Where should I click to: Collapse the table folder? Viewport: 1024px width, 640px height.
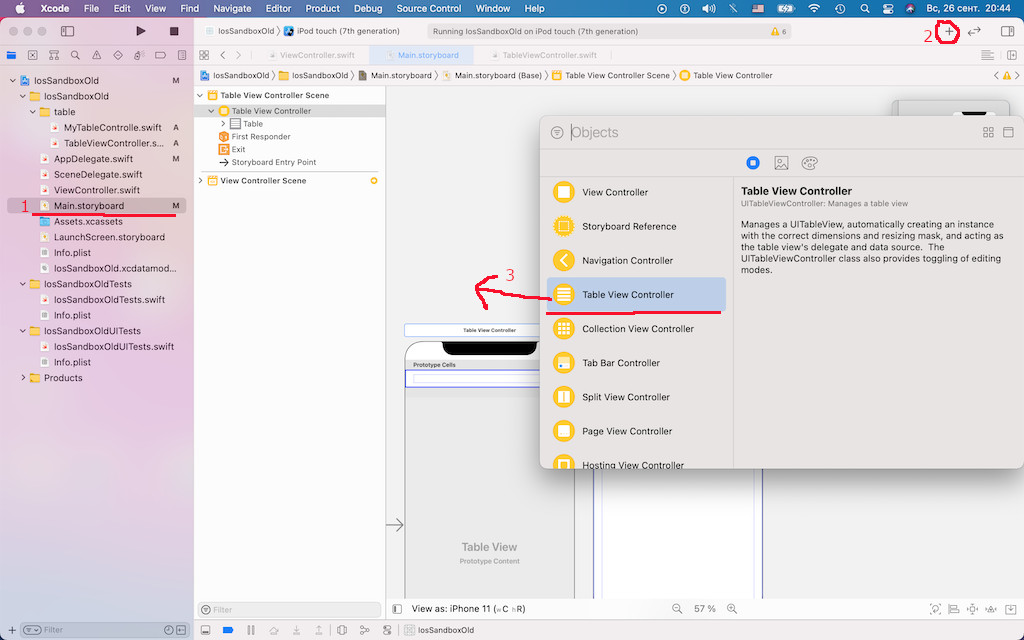(x=33, y=112)
